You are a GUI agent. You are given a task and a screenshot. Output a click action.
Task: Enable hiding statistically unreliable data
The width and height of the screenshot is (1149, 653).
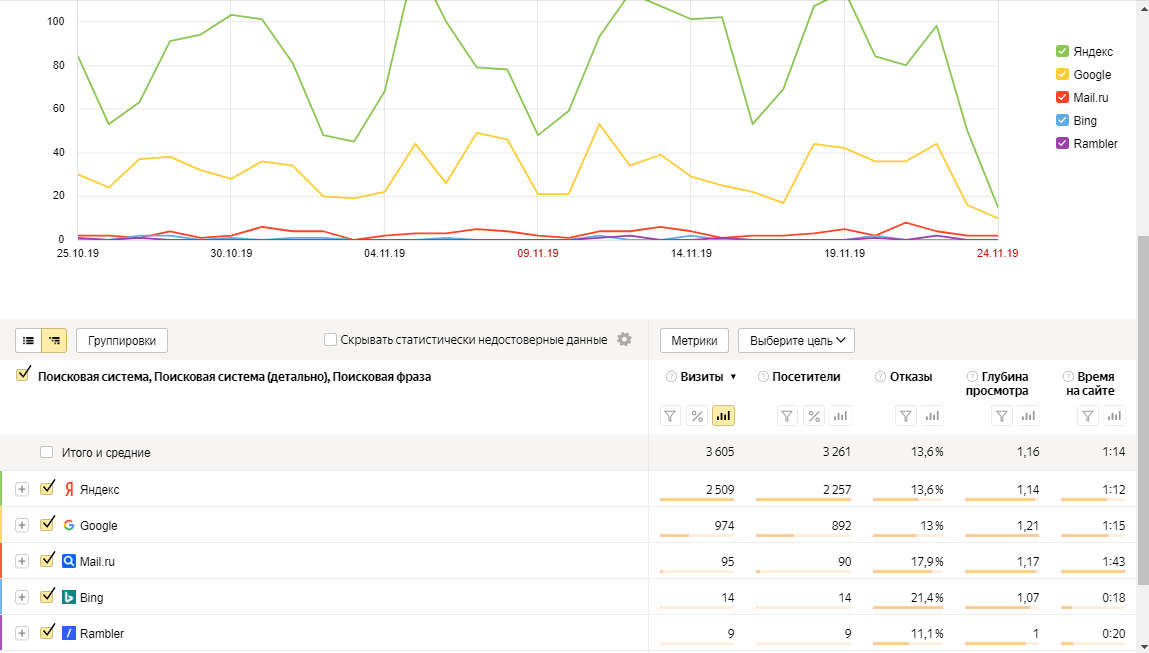pos(330,340)
